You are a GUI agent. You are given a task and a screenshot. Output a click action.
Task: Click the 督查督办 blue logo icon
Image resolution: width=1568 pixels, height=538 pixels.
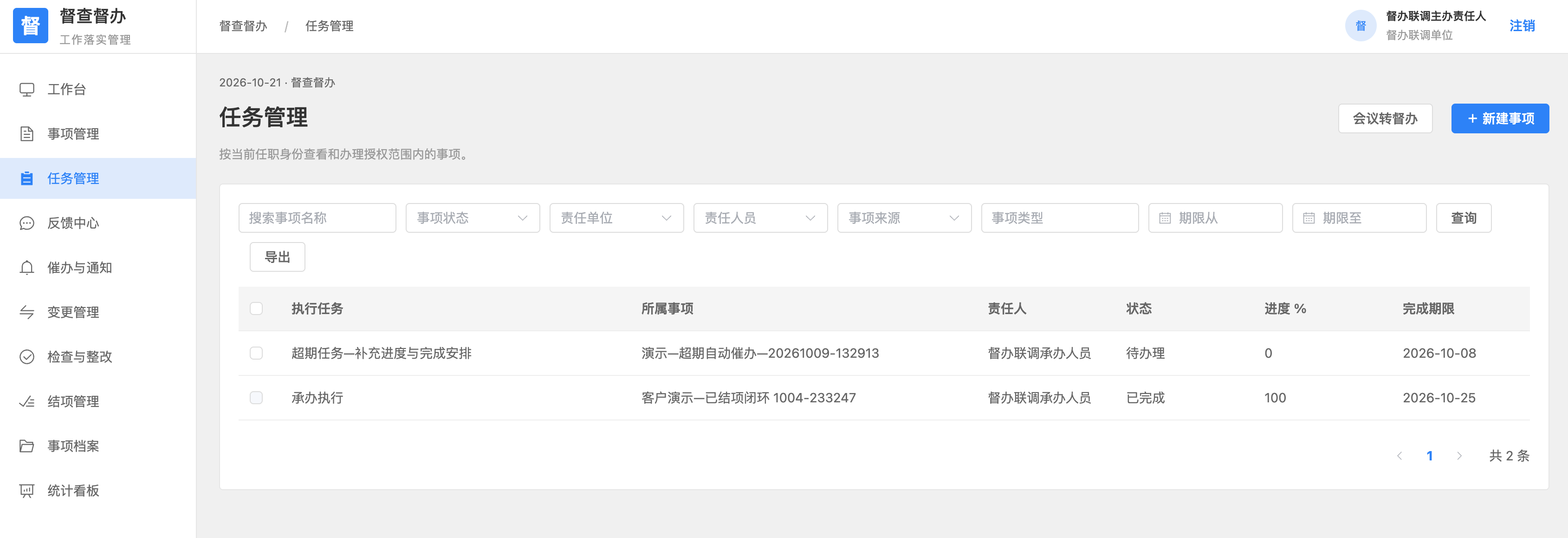[31, 26]
